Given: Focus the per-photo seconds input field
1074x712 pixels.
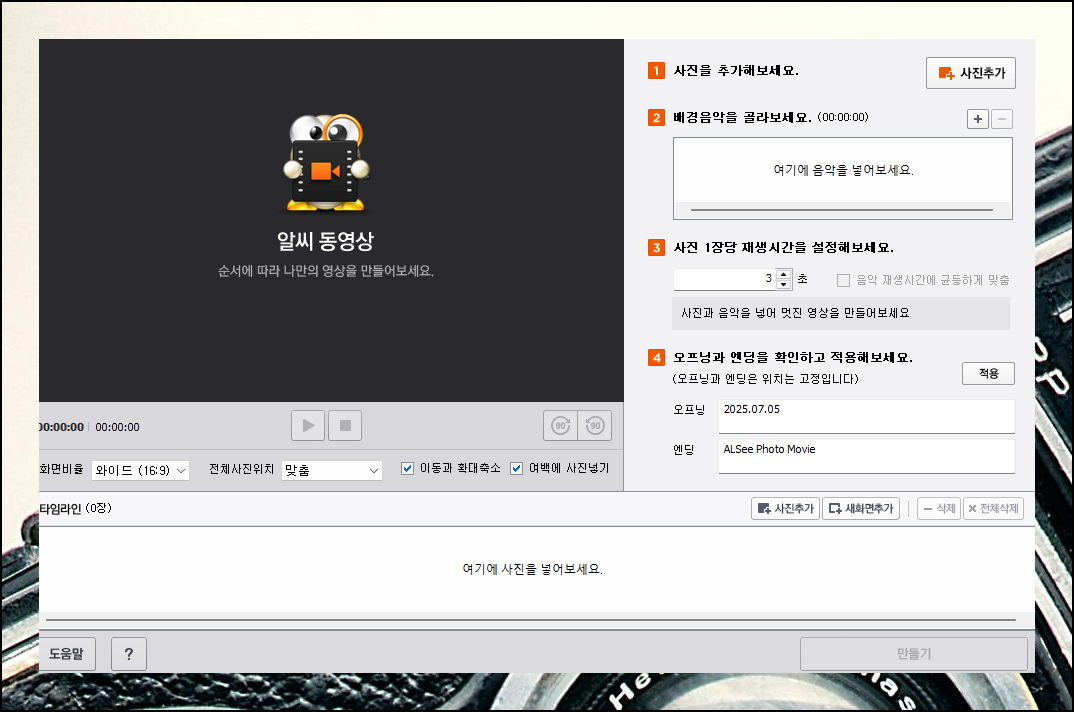Looking at the screenshot, I should [724, 279].
